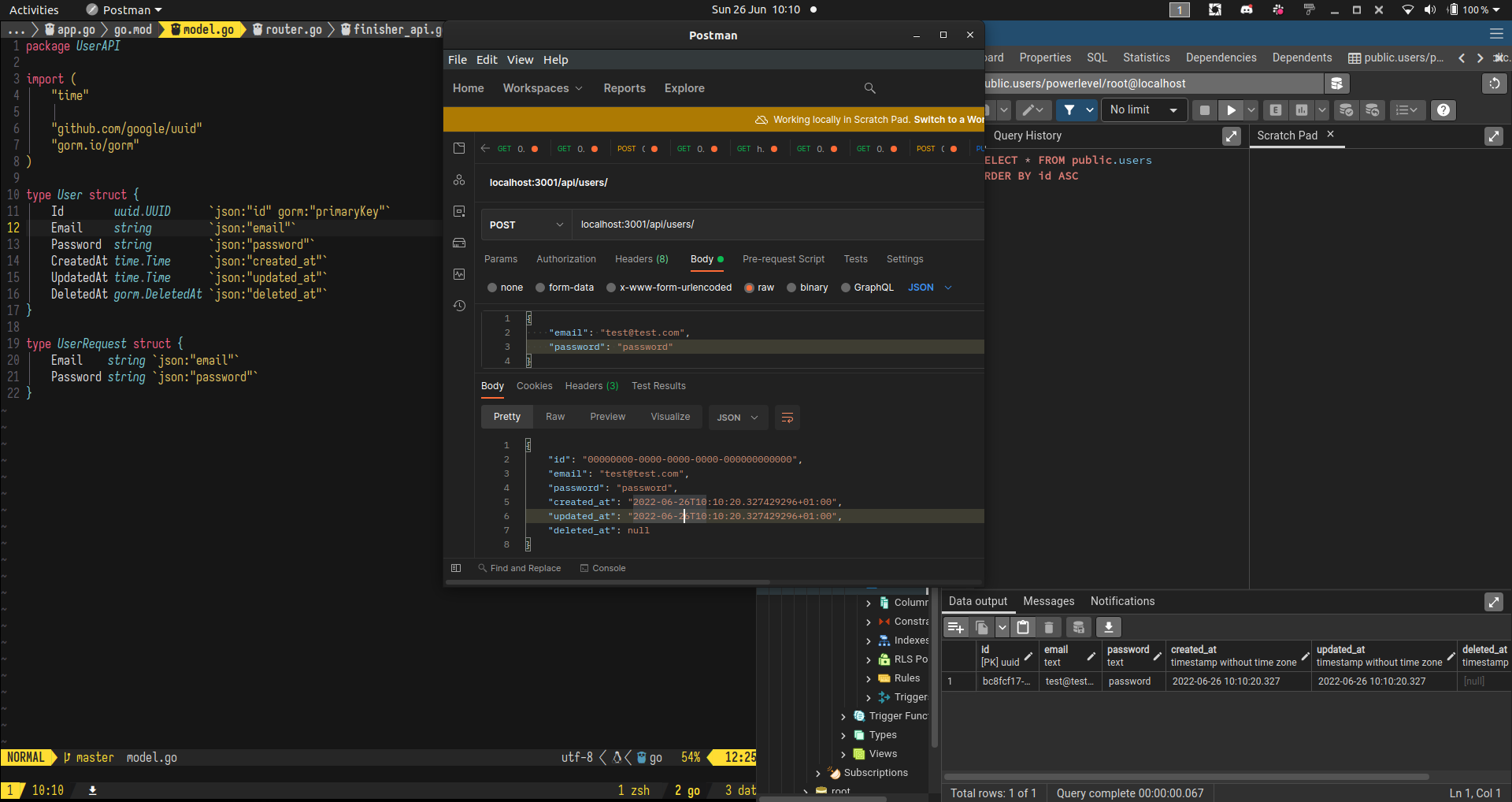Click pgAdmin filter rows funnel icon
Image resolution: width=1512 pixels, height=802 pixels.
point(1069,110)
